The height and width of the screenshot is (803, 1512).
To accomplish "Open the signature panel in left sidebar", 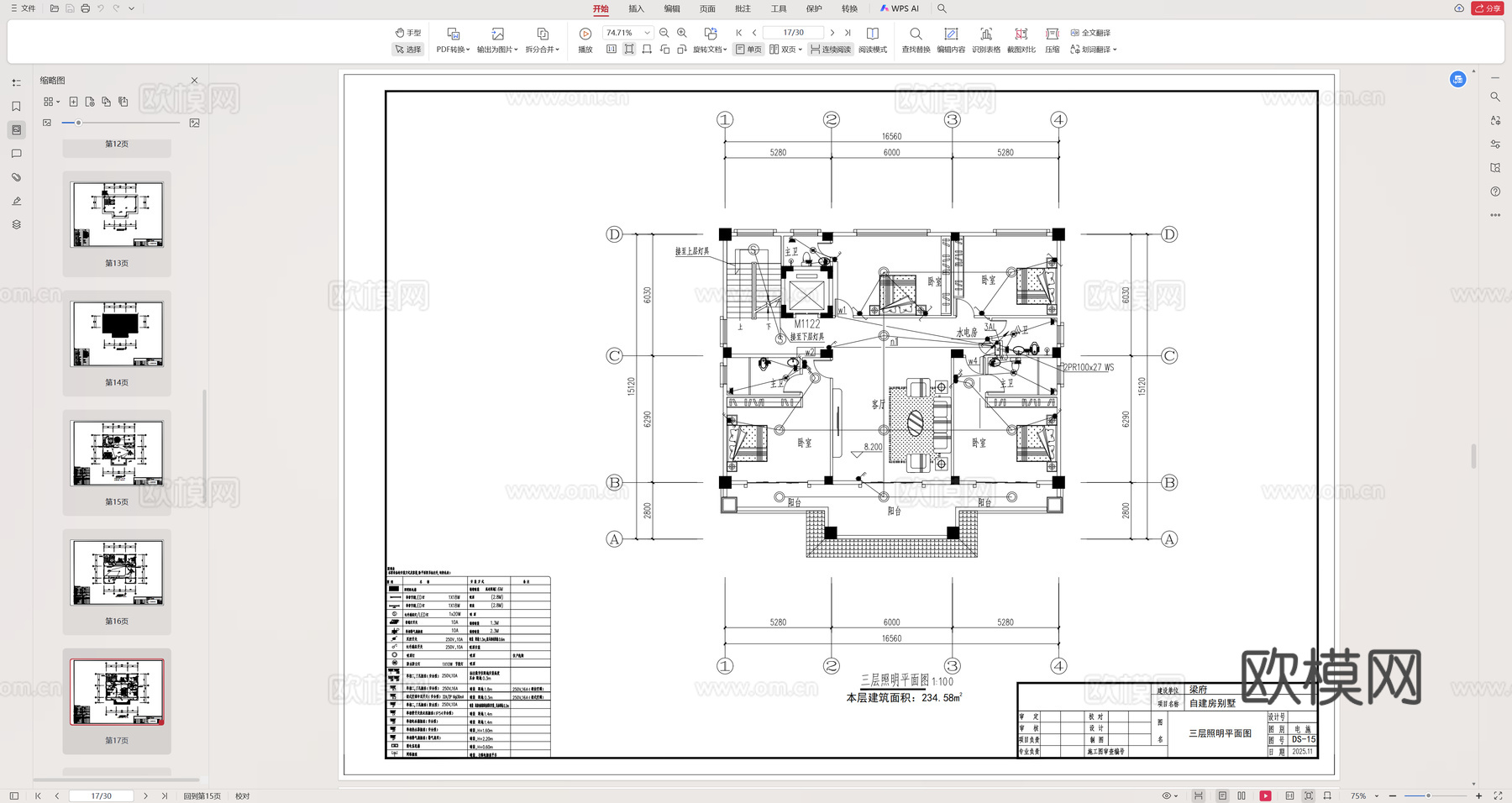I will [x=16, y=201].
